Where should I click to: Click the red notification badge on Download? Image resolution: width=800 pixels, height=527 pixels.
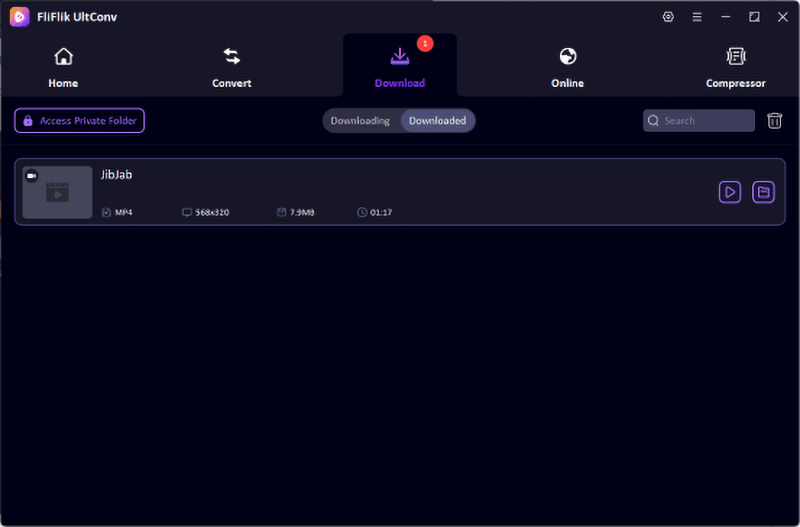coord(425,43)
